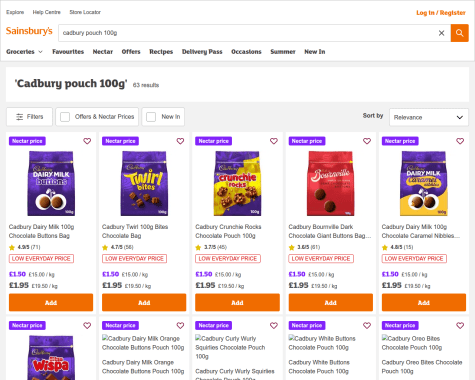The height and width of the screenshot is (380, 475).
Task: Clear the search field with the X icon
Action: (441, 33)
